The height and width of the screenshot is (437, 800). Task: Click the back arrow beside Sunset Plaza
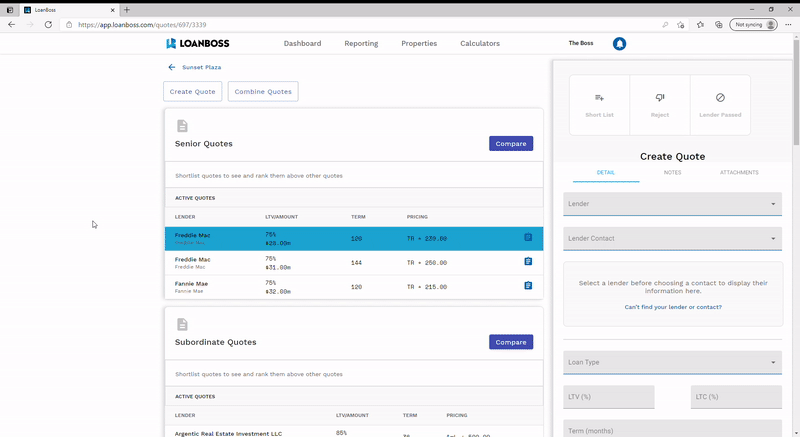click(x=171, y=67)
